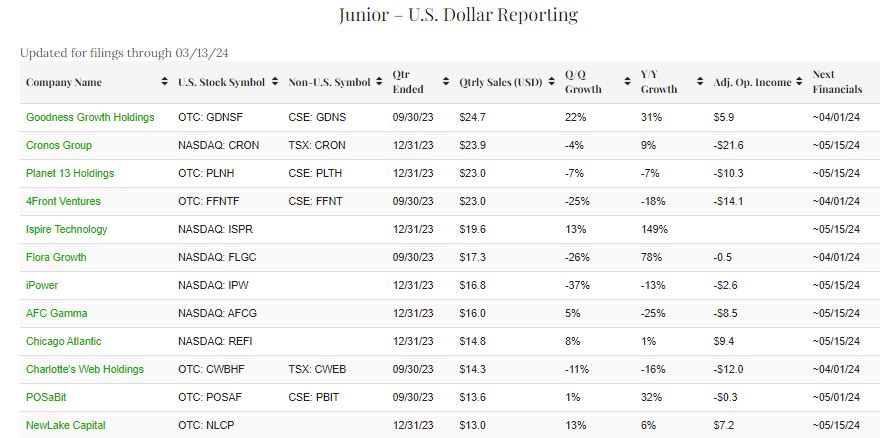Open the Cronos Group company page

tap(60, 145)
